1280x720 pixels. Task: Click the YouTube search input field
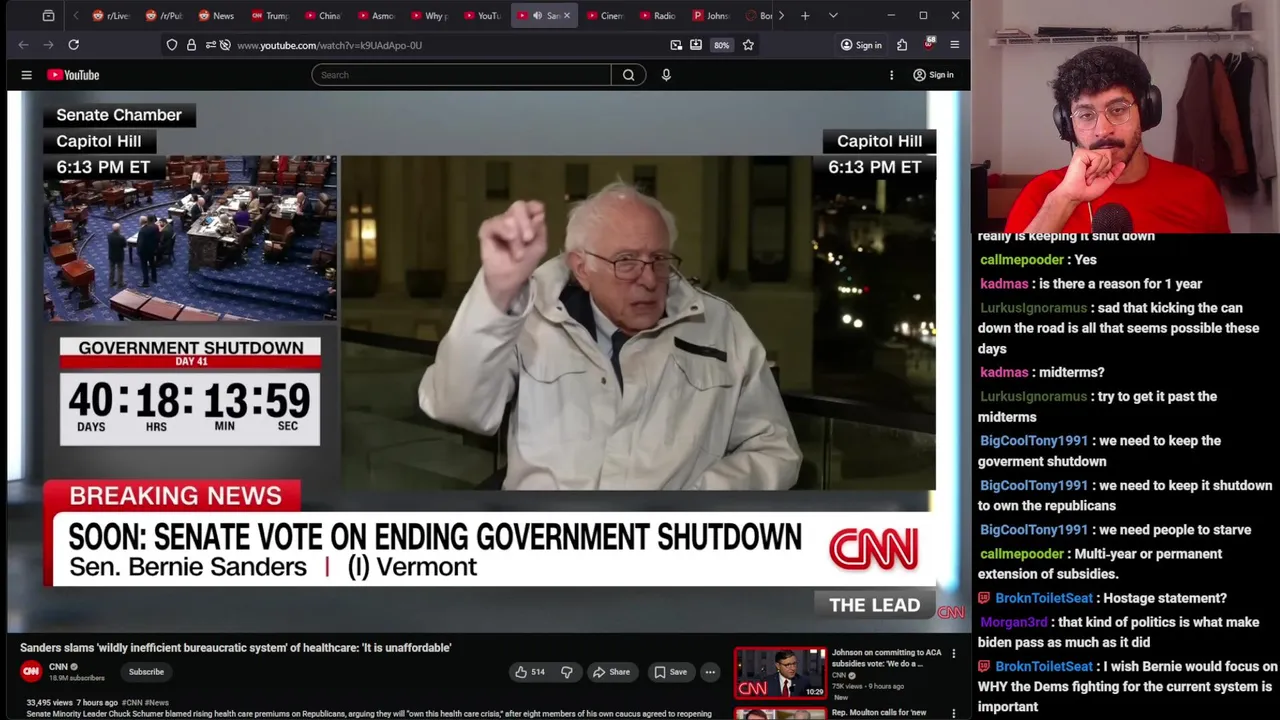[461, 75]
